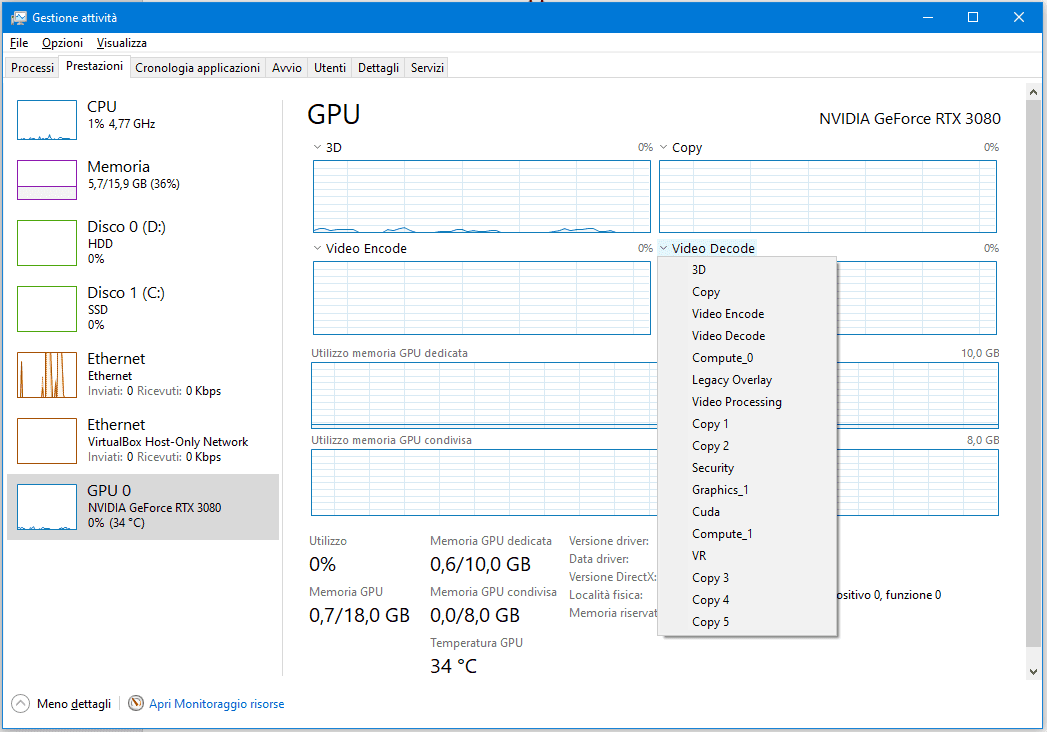Viewport: 1047px width, 732px height.
Task: Open the Copy engine graph dropdown
Action: click(664, 148)
